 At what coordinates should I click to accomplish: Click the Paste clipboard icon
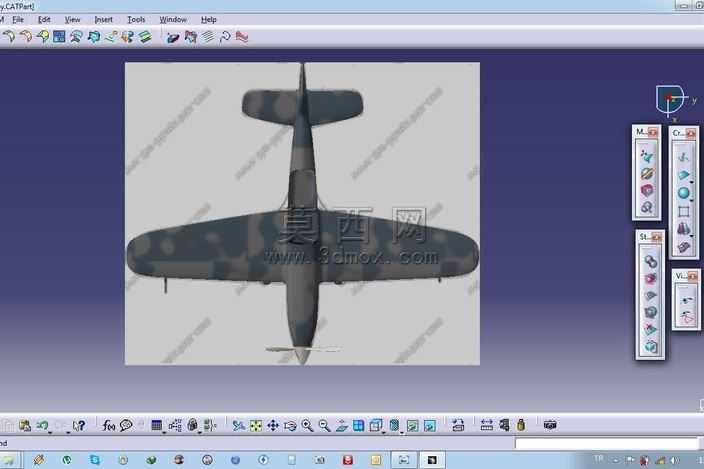point(25,425)
